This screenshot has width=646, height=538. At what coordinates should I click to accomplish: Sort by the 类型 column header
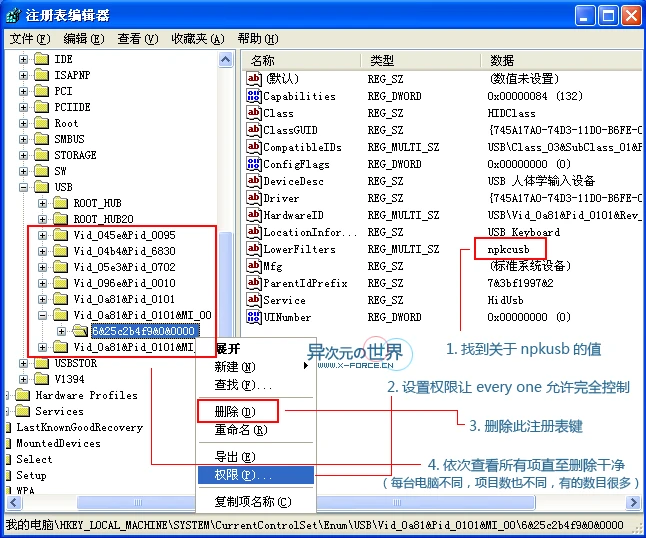click(420, 61)
